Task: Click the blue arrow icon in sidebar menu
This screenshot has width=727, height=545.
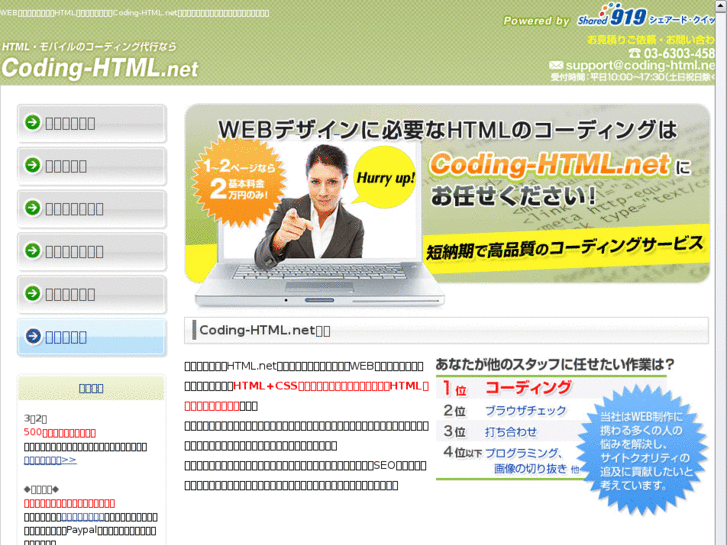Action: click(33, 336)
